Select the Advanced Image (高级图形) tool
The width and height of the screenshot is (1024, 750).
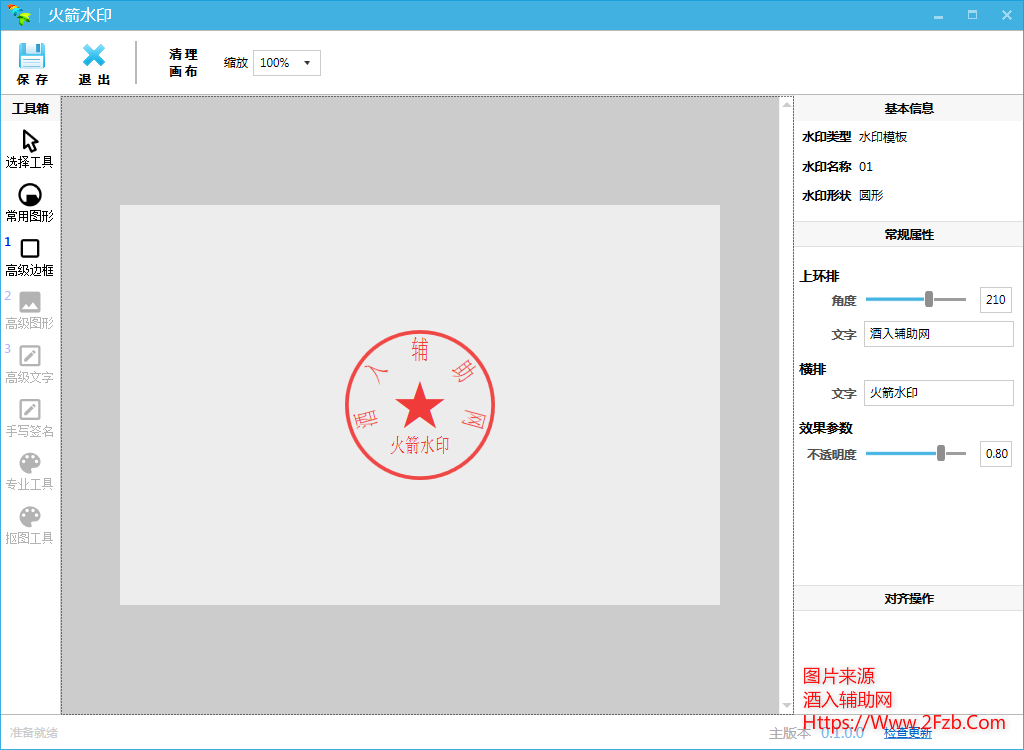click(30, 302)
